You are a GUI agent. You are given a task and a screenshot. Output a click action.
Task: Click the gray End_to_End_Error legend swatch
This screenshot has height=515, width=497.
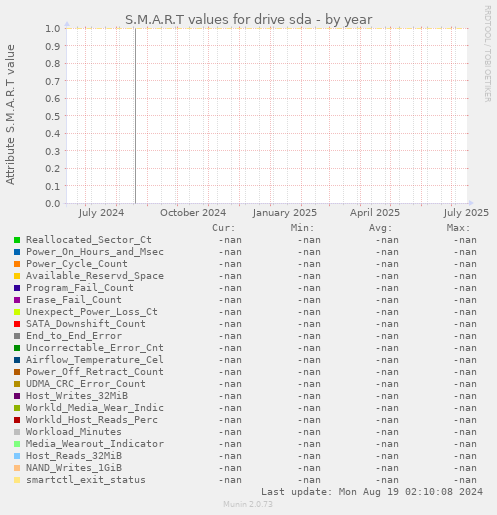(17, 336)
